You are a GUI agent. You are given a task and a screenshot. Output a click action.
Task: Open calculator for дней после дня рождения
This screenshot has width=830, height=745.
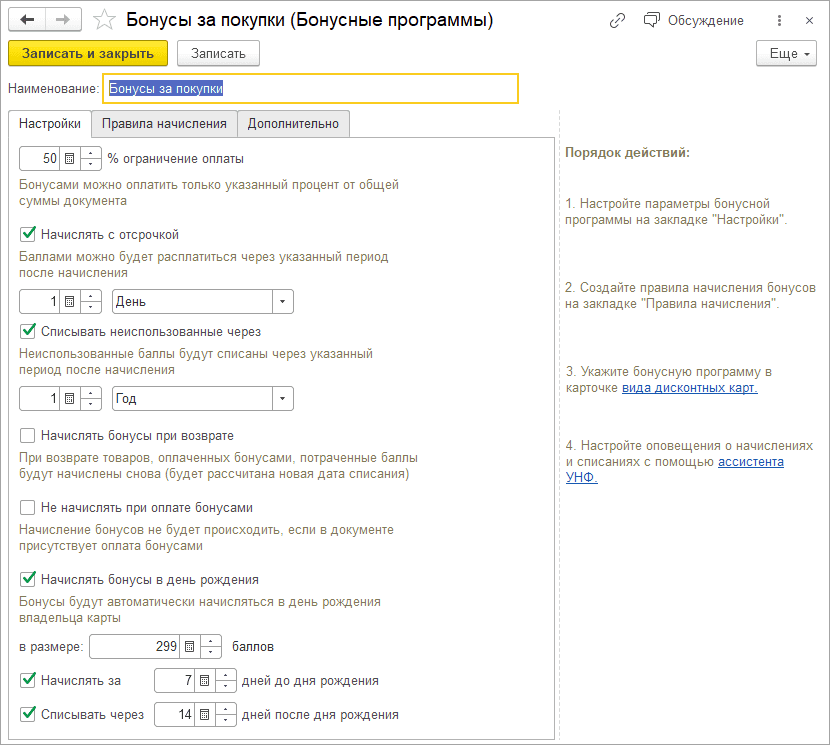pyautogui.click(x=204, y=715)
